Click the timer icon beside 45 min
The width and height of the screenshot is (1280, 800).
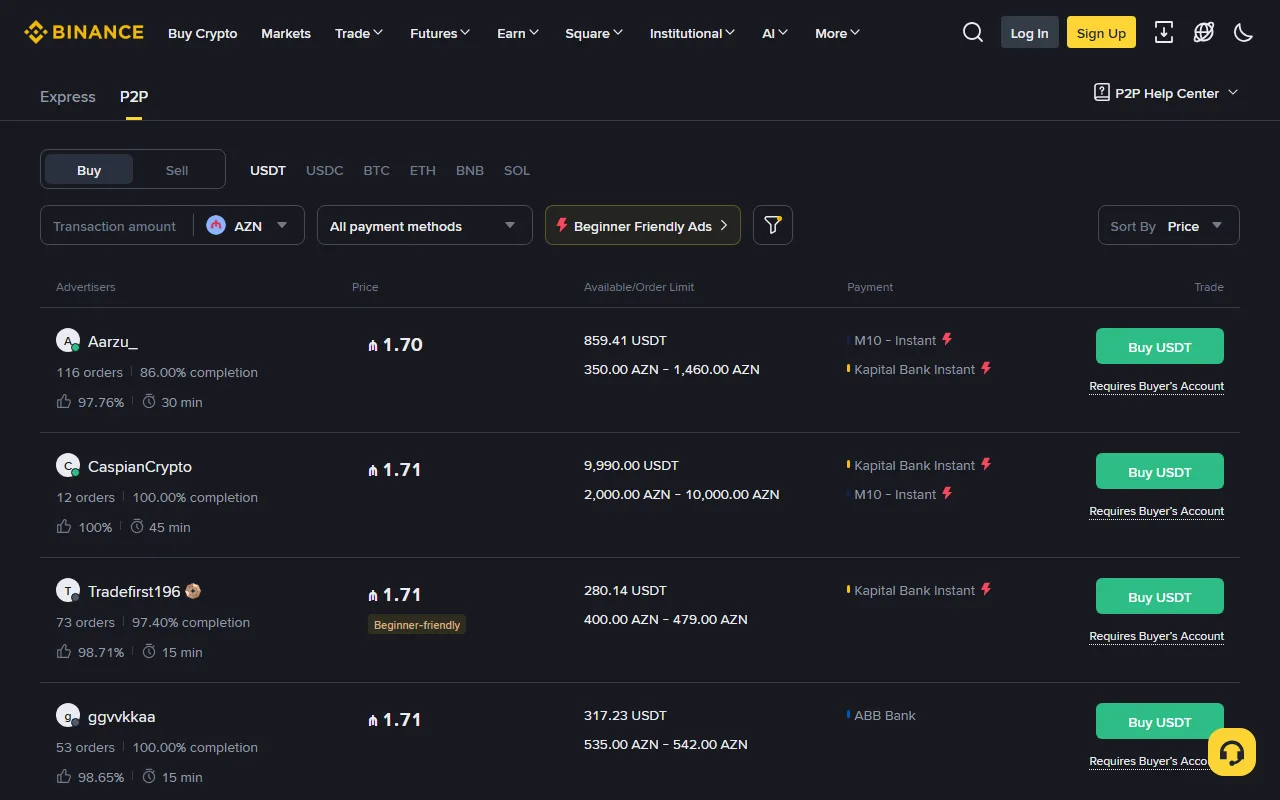136,527
